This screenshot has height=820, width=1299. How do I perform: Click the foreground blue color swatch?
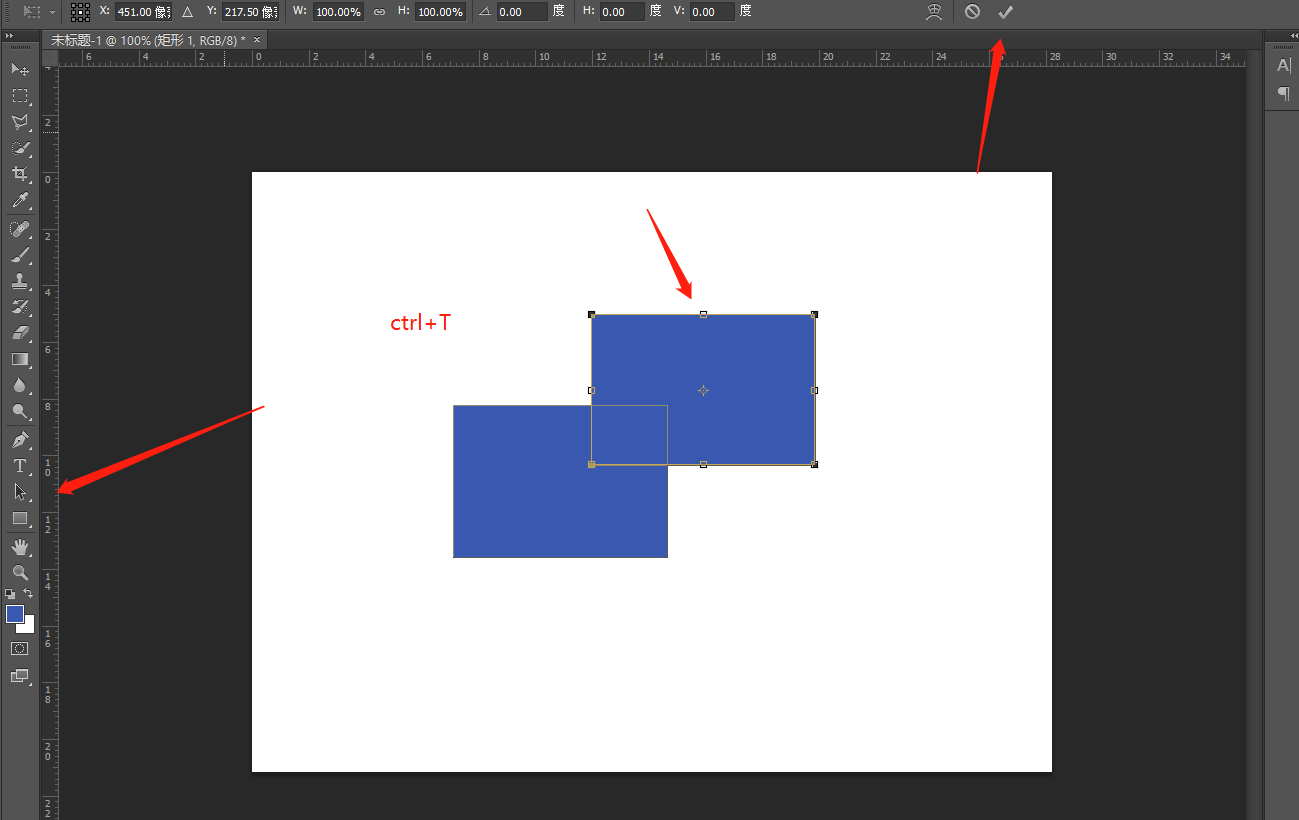(x=15, y=614)
